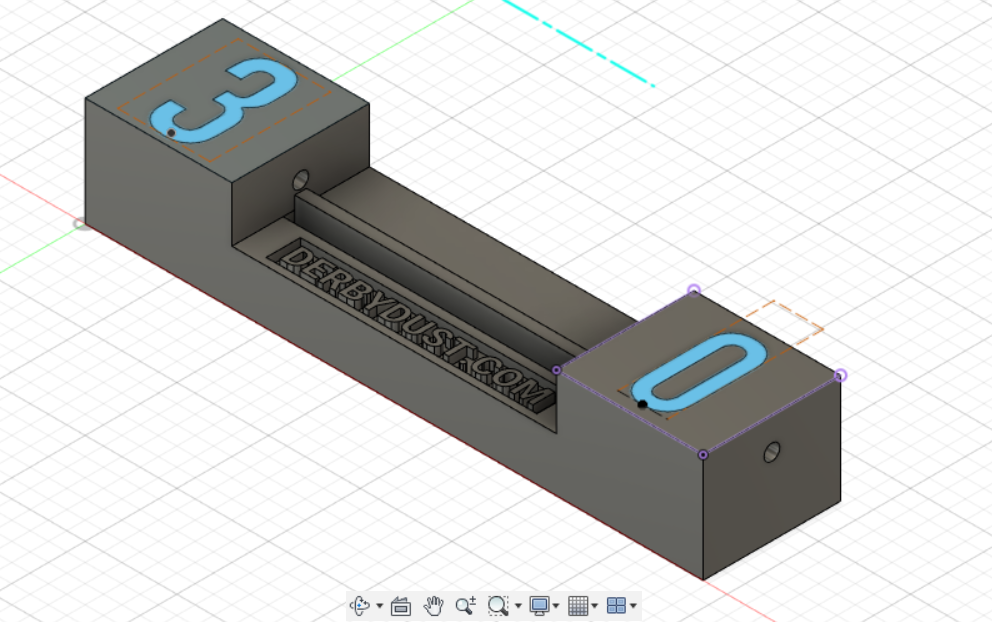Expand the Orbit type dropdown arrow
Image resolution: width=992 pixels, height=622 pixels.
tap(380, 606)
